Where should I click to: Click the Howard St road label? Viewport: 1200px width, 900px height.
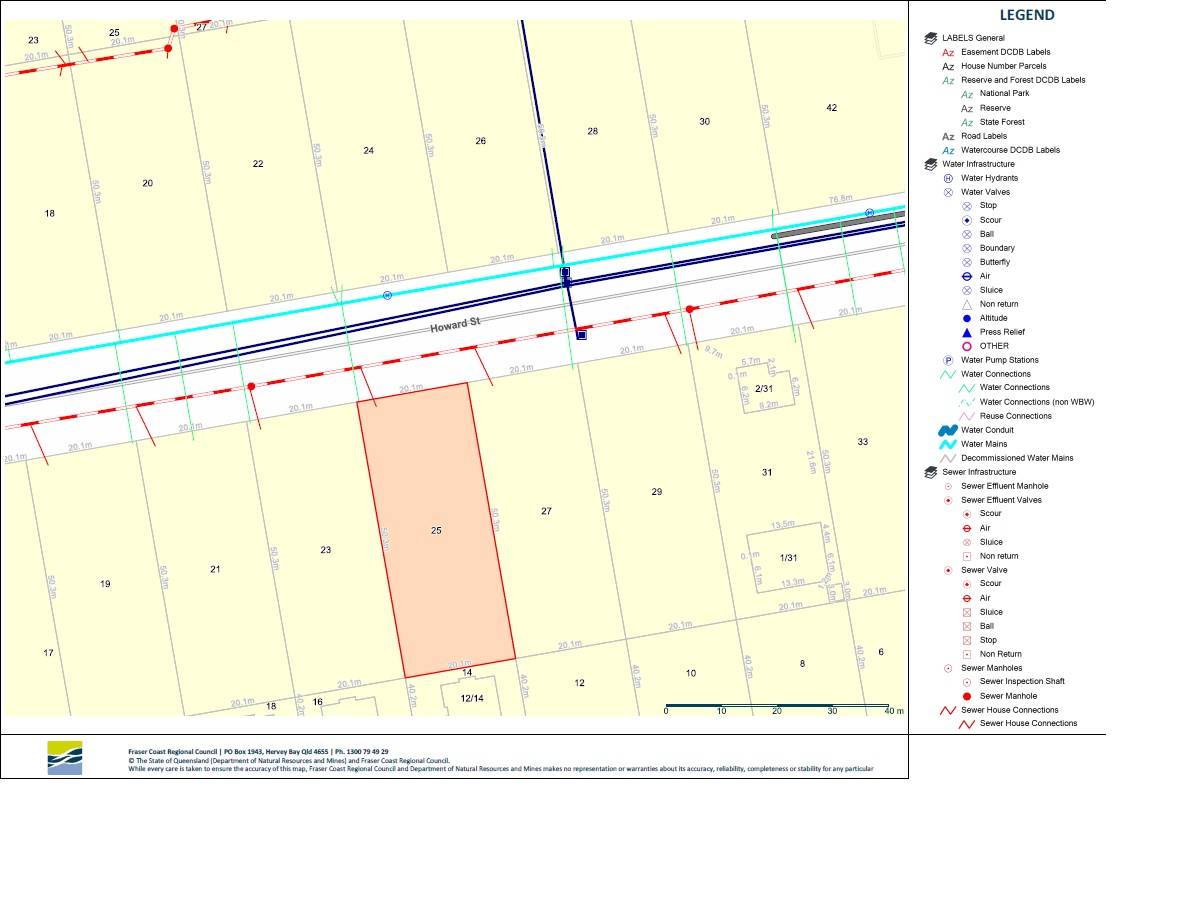(456, 327)
